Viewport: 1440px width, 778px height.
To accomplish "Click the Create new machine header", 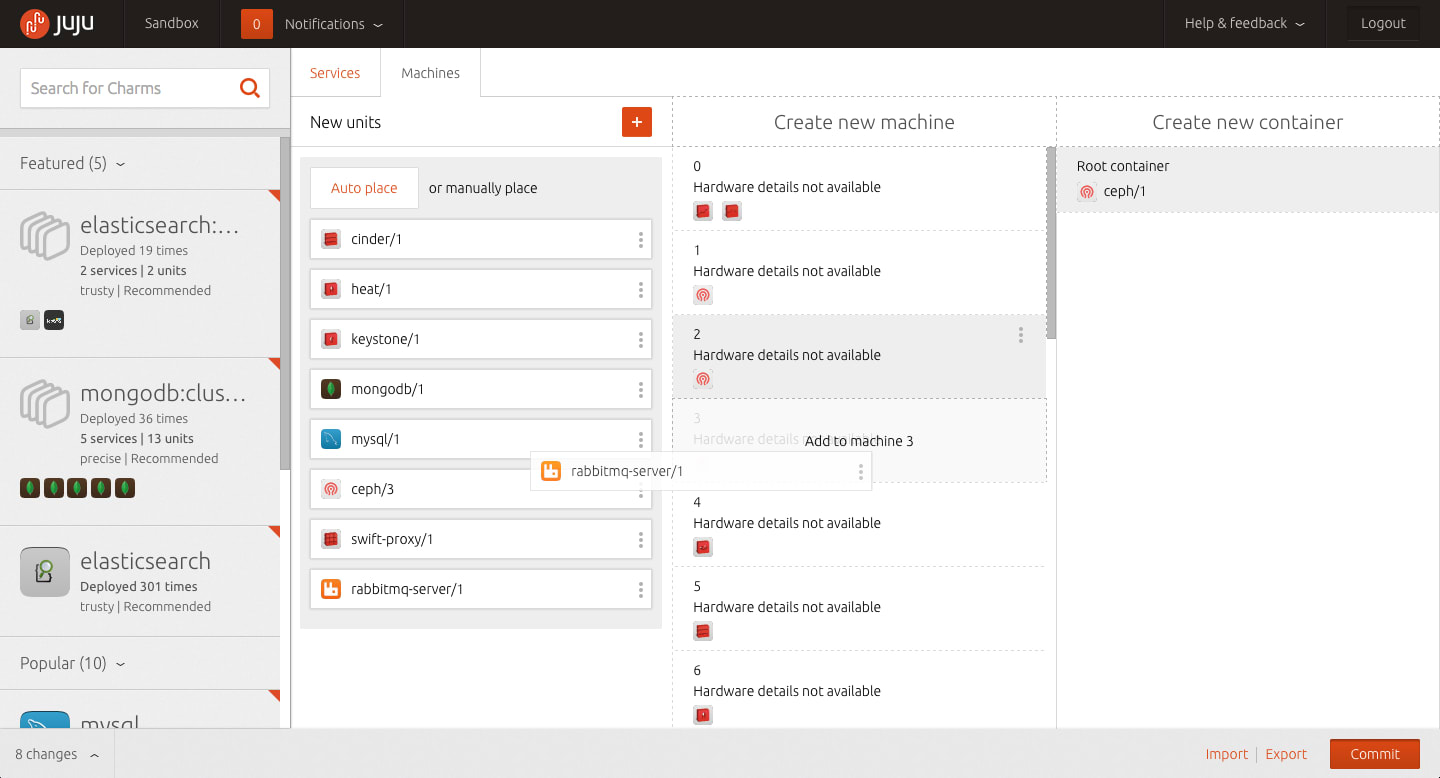I will (864, 122).
